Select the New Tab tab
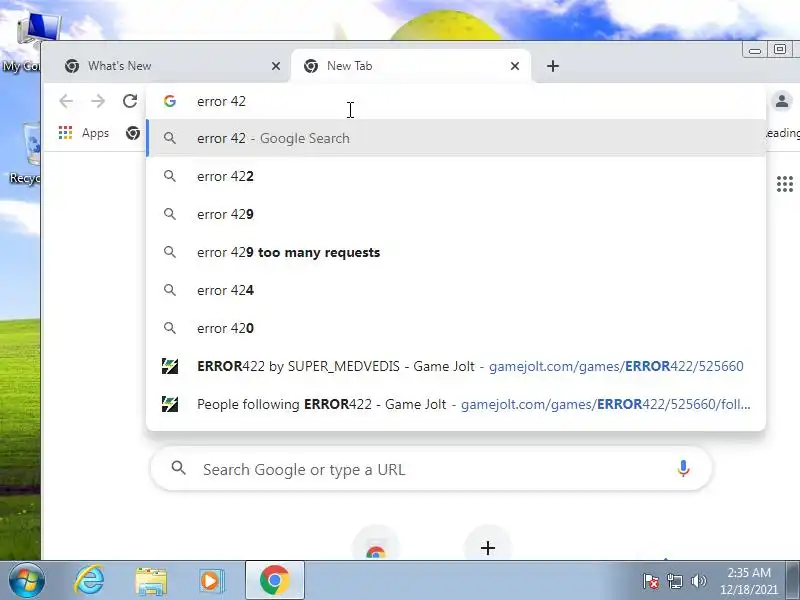The image size is (800, 600). pyautogui.click(x=411, y=66)
